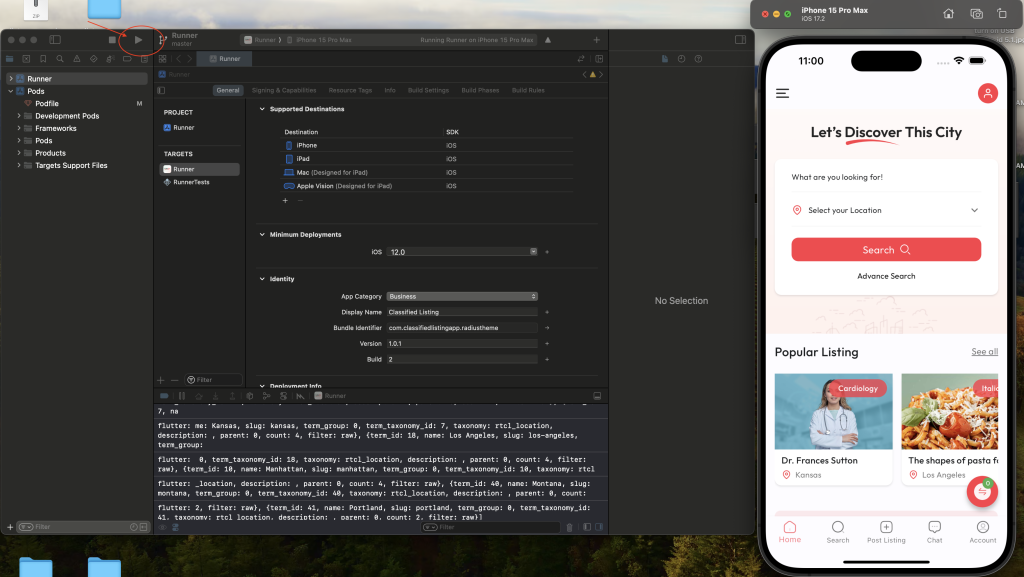Toggle the console pane visibility
The height and width of the screenshot is (577, 1024).
600,527
